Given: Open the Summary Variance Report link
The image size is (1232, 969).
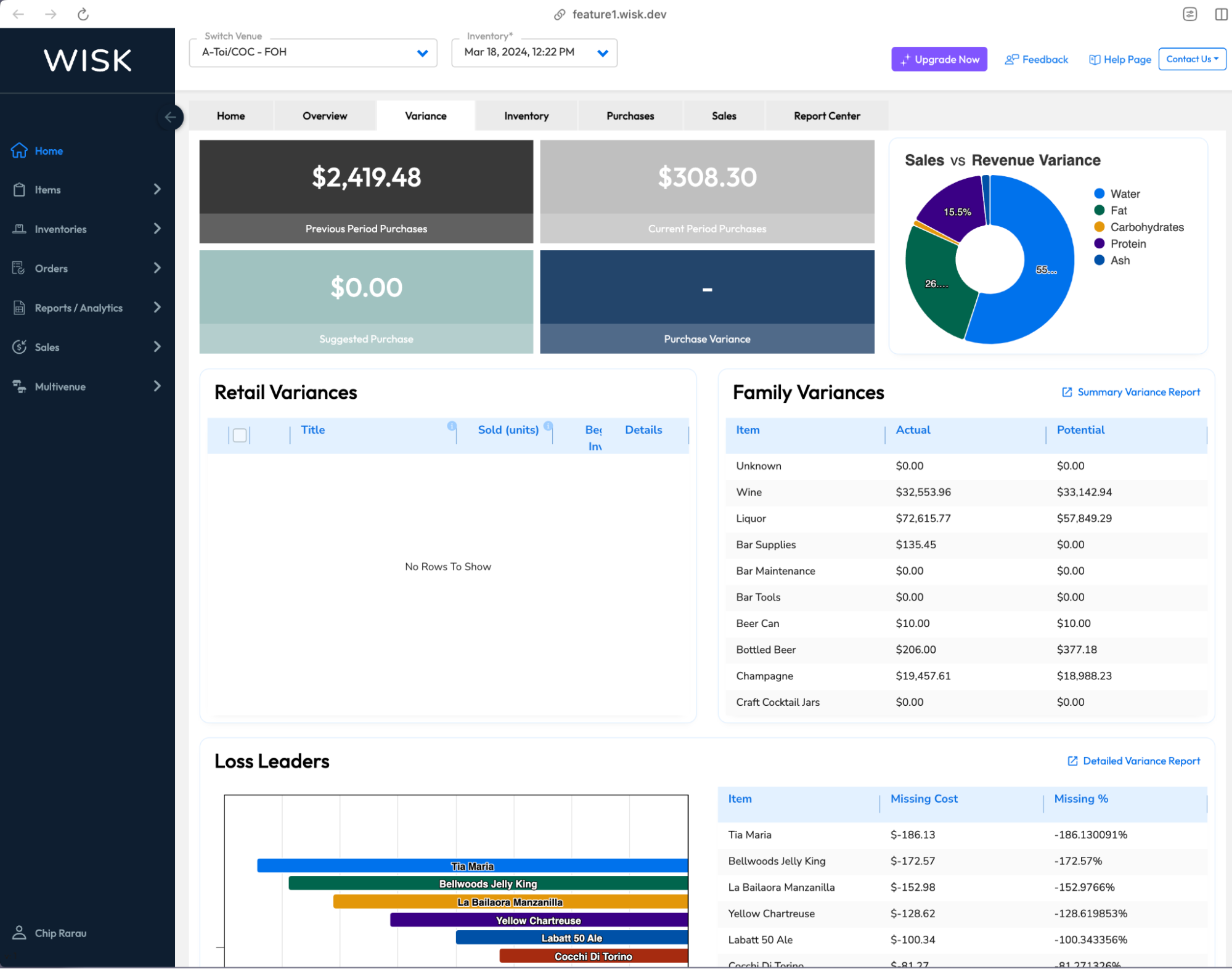Looking at the screenshot, I should tap(1130, 392).
